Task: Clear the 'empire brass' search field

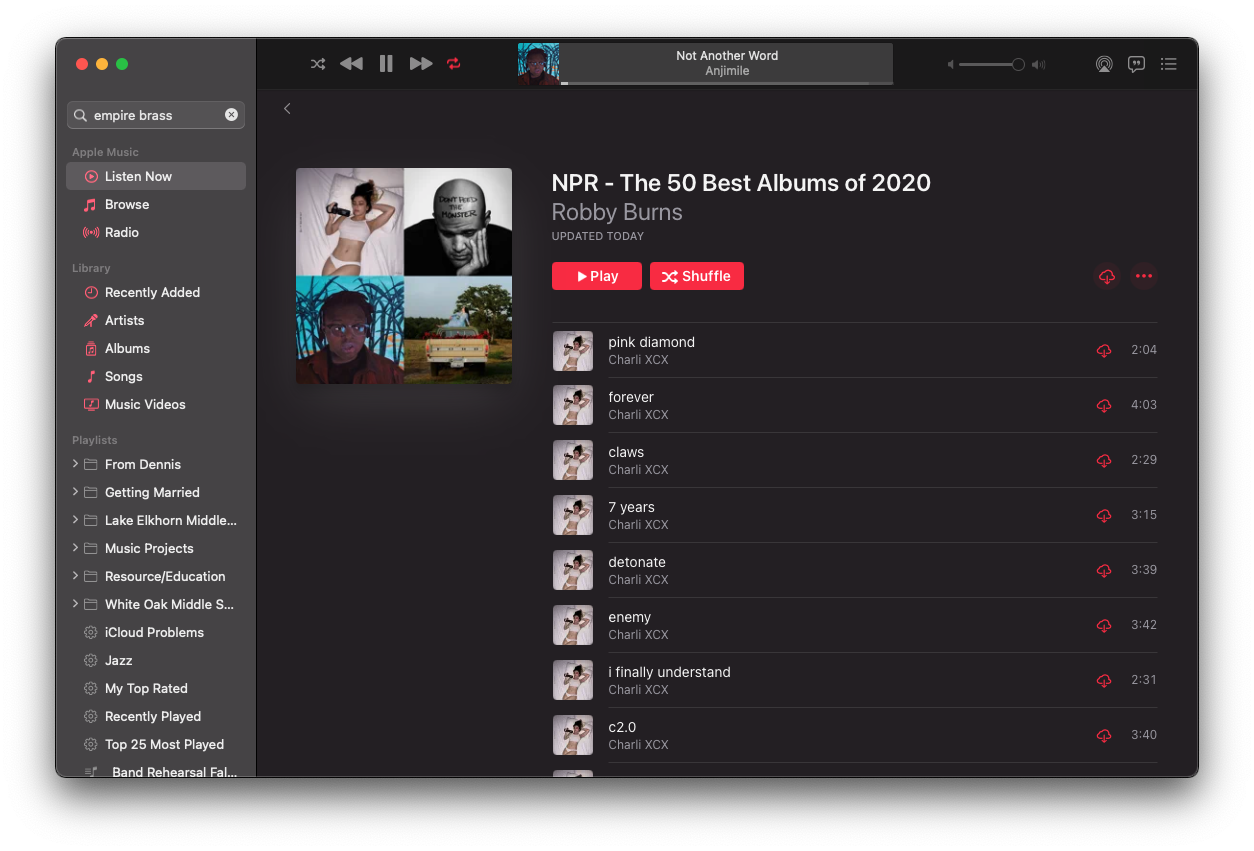Action: (x=231, y=114)
